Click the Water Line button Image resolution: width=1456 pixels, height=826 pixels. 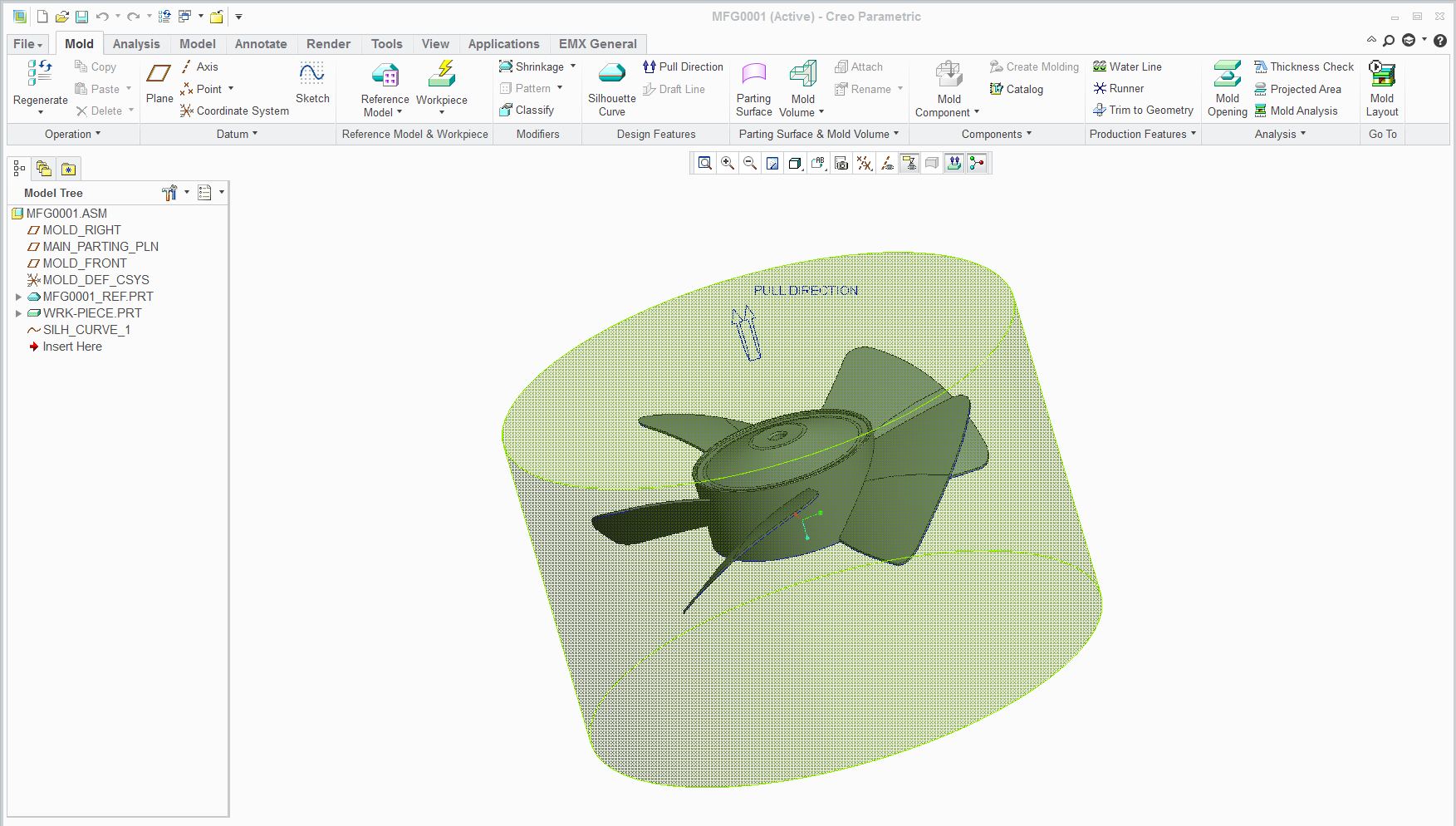coord(1127,66)
